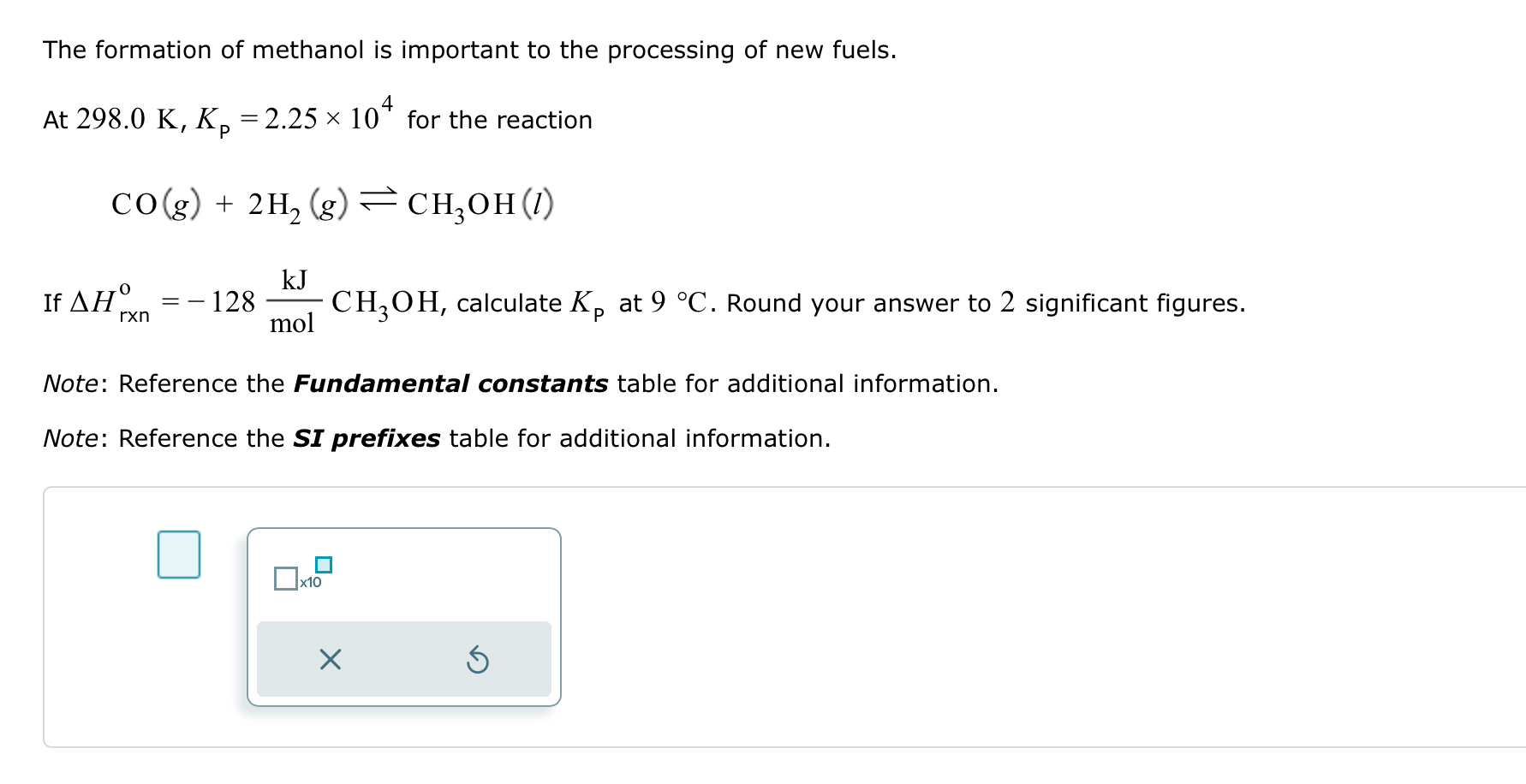Click the significant figures instruction text
Viewport: 1526px width, 784px height.
pos(986,303)
